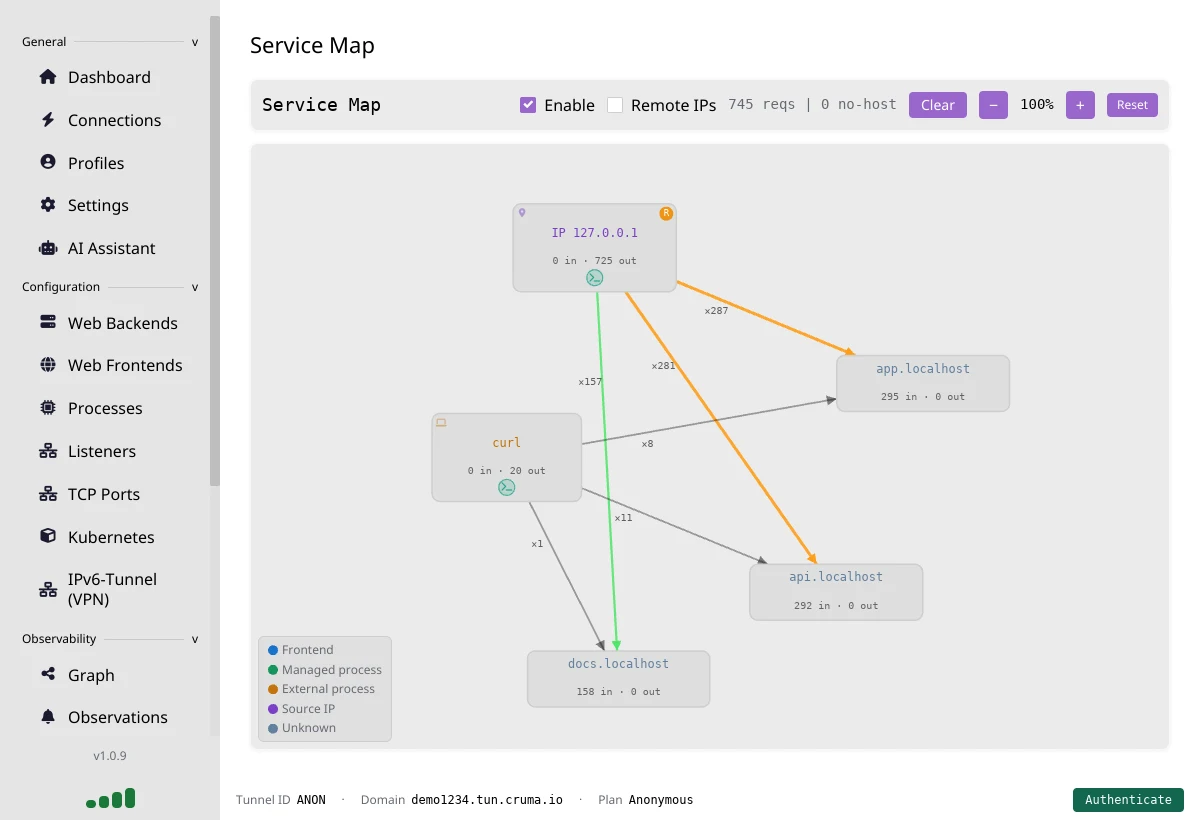Click the x287 edge label
Viewport: 1200px width, 820px height.
(716, 311)
